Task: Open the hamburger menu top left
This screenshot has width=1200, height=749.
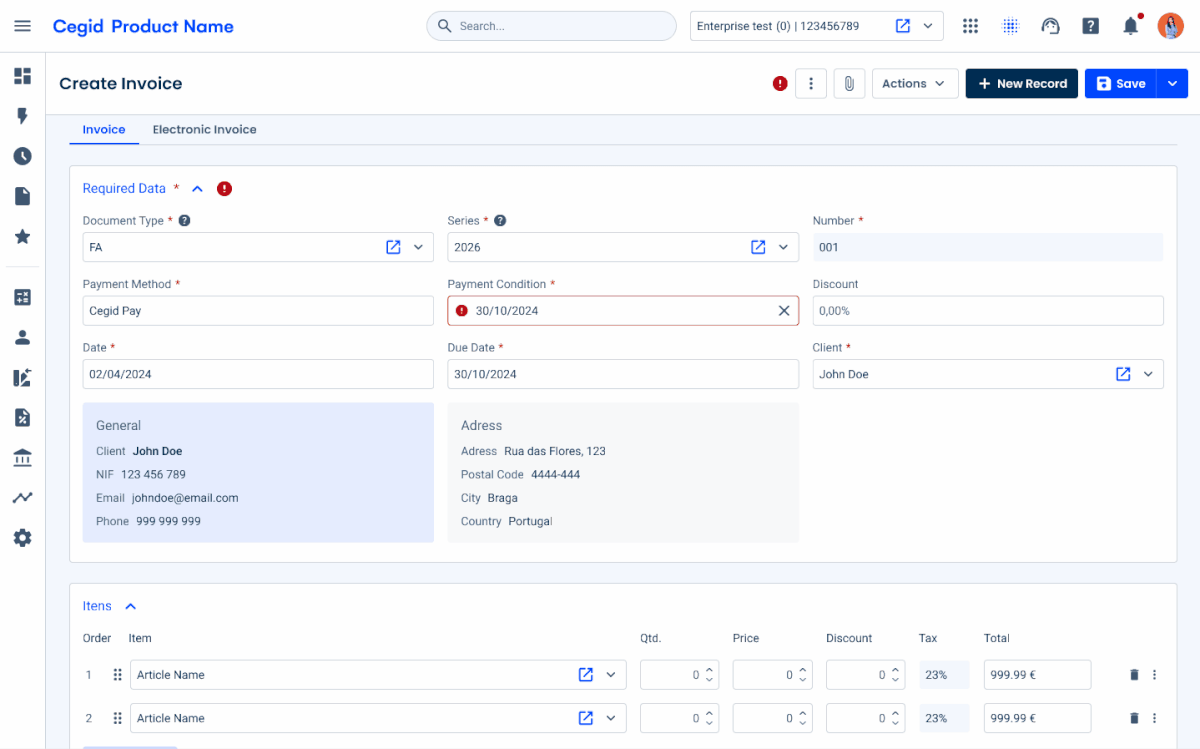Action: pyautogui.click(x=22, y=25)
